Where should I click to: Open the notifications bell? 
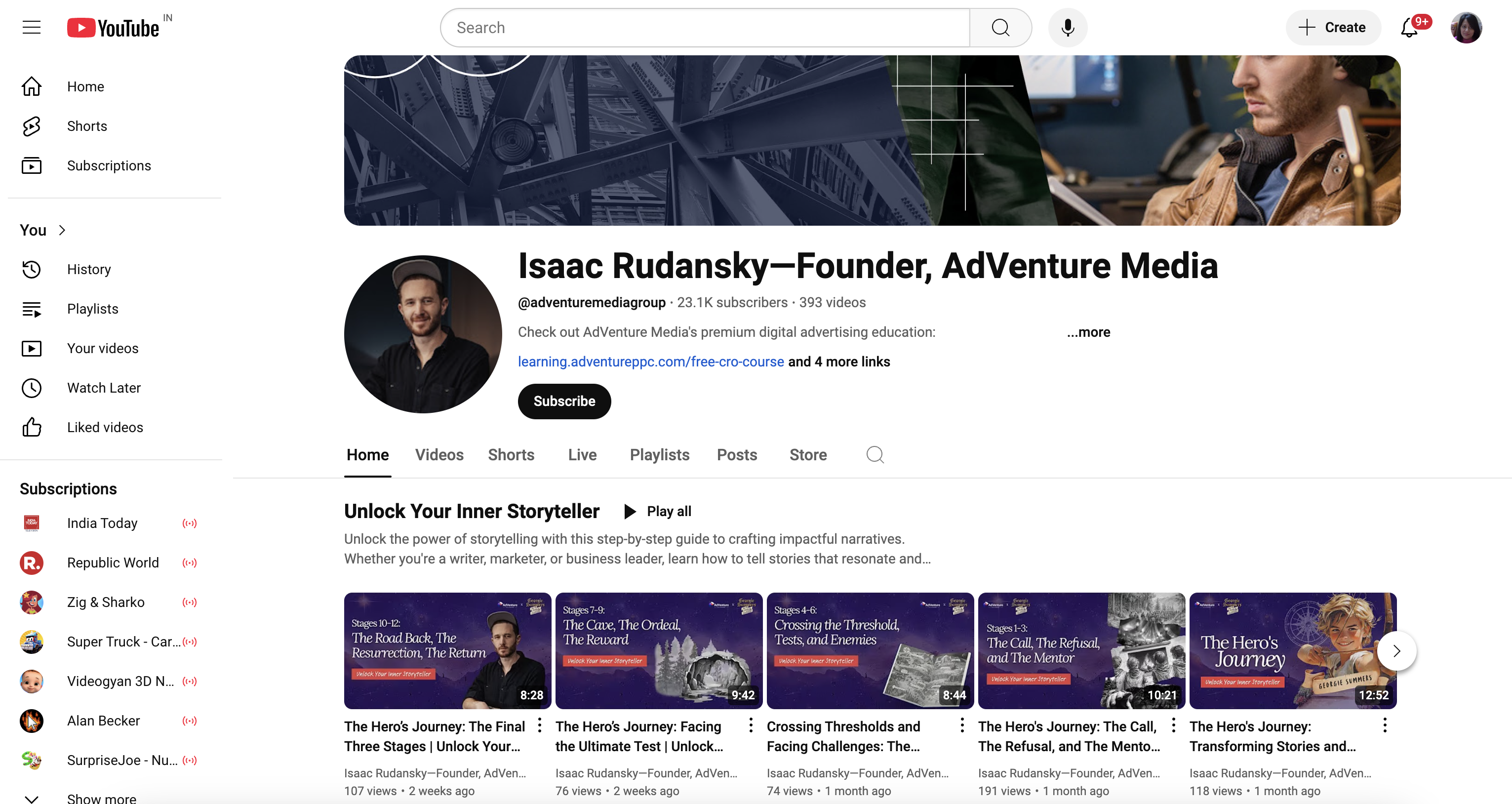pos(1409,27)
